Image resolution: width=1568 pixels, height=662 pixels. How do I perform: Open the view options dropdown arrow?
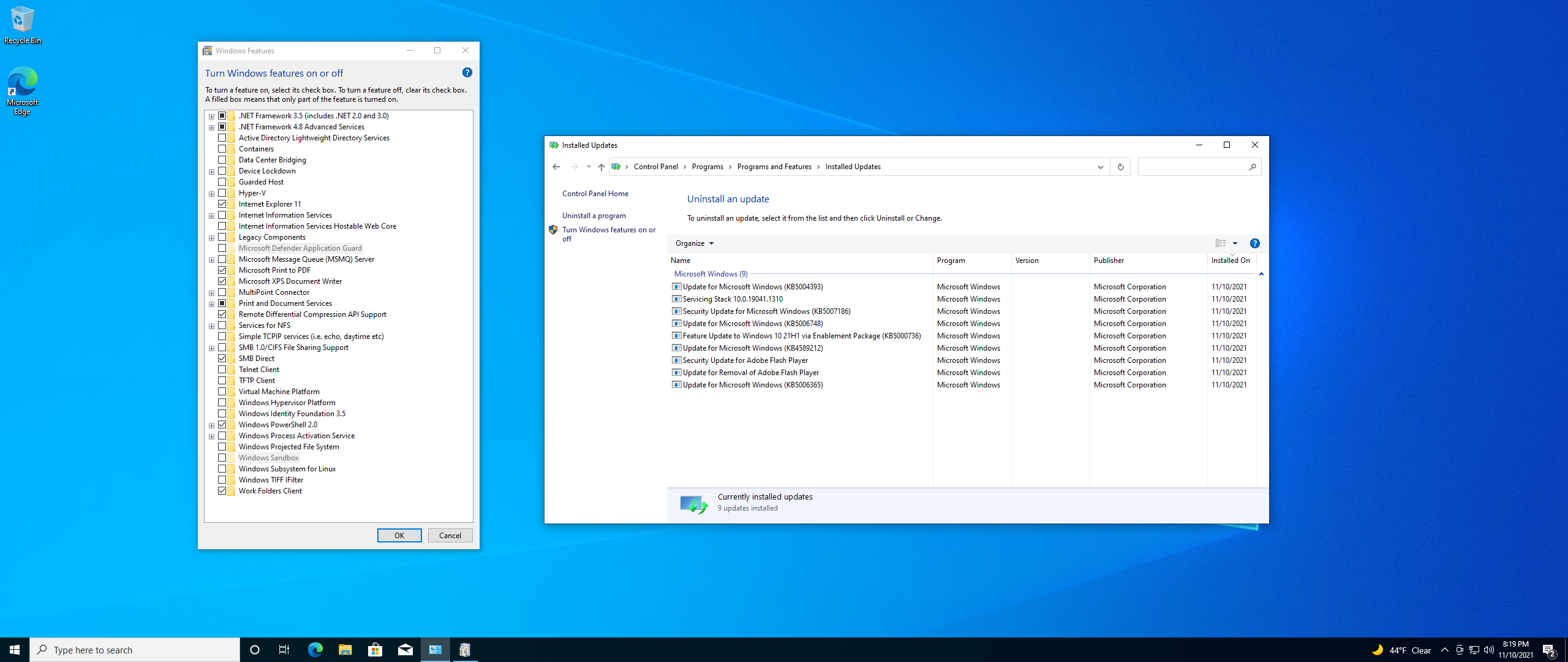(1235, 243)
